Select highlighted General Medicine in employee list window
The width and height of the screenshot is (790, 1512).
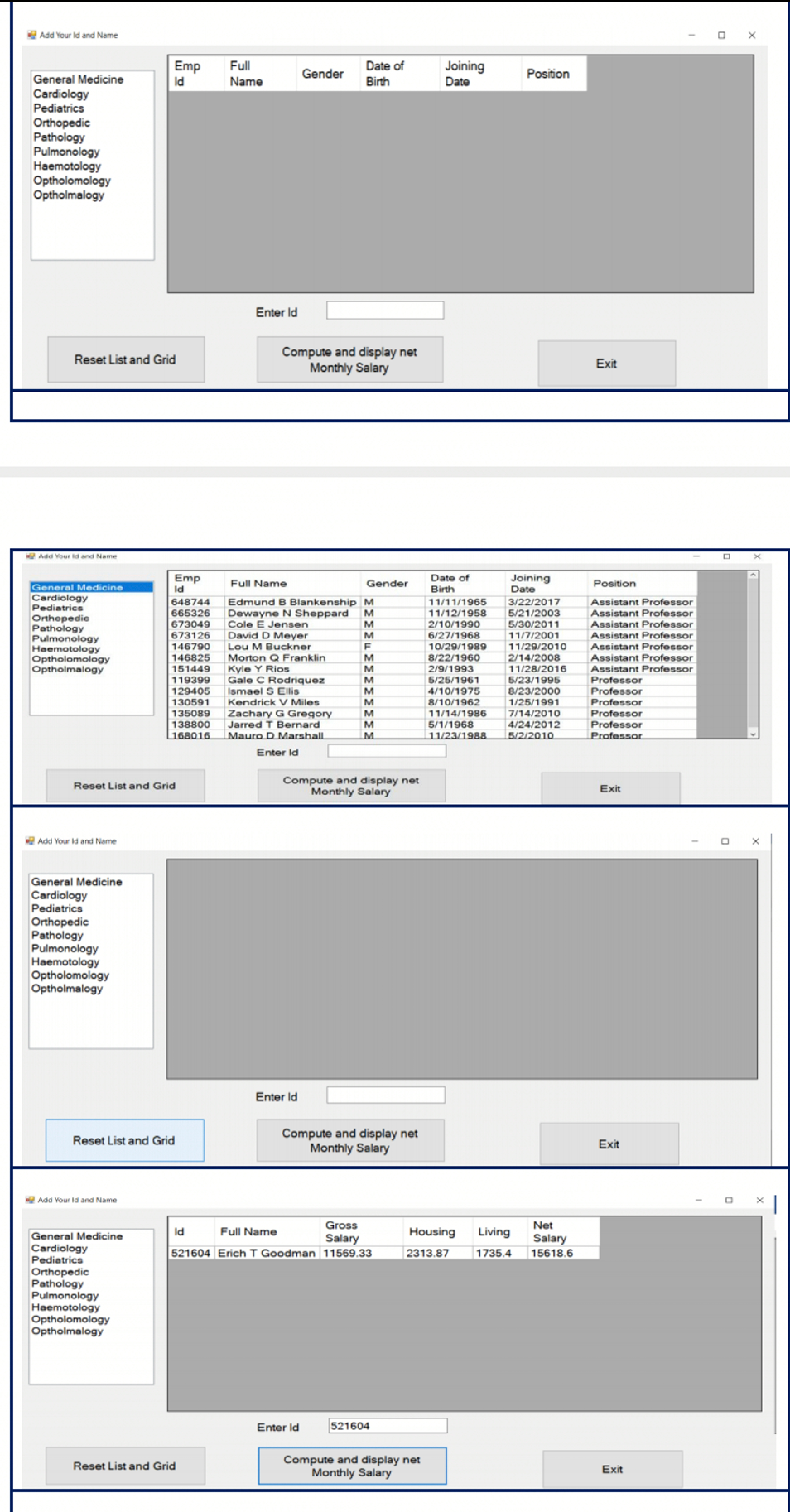[x=91, y=587]
